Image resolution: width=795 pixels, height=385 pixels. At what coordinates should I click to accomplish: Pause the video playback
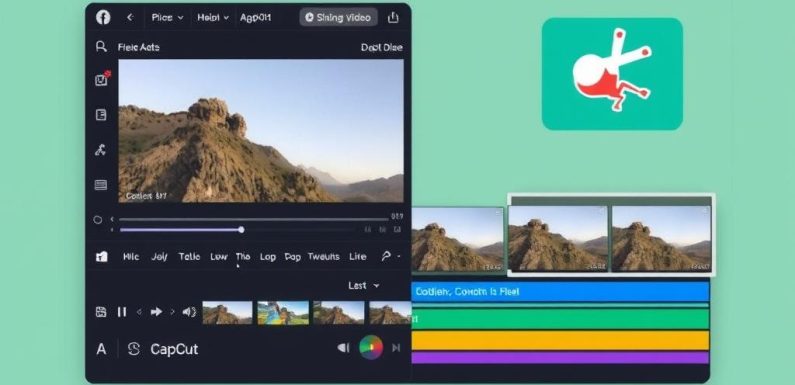click(x=122, y=312)
